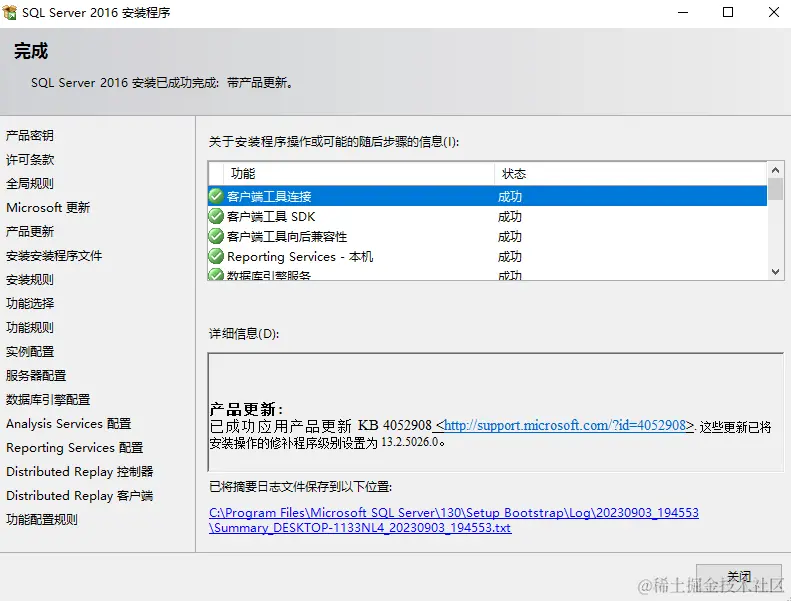Image resolution: width=791 pixels, height=601 pixels.
Task: Click the Analysis Services 配置 step
Action: [69, 423]
